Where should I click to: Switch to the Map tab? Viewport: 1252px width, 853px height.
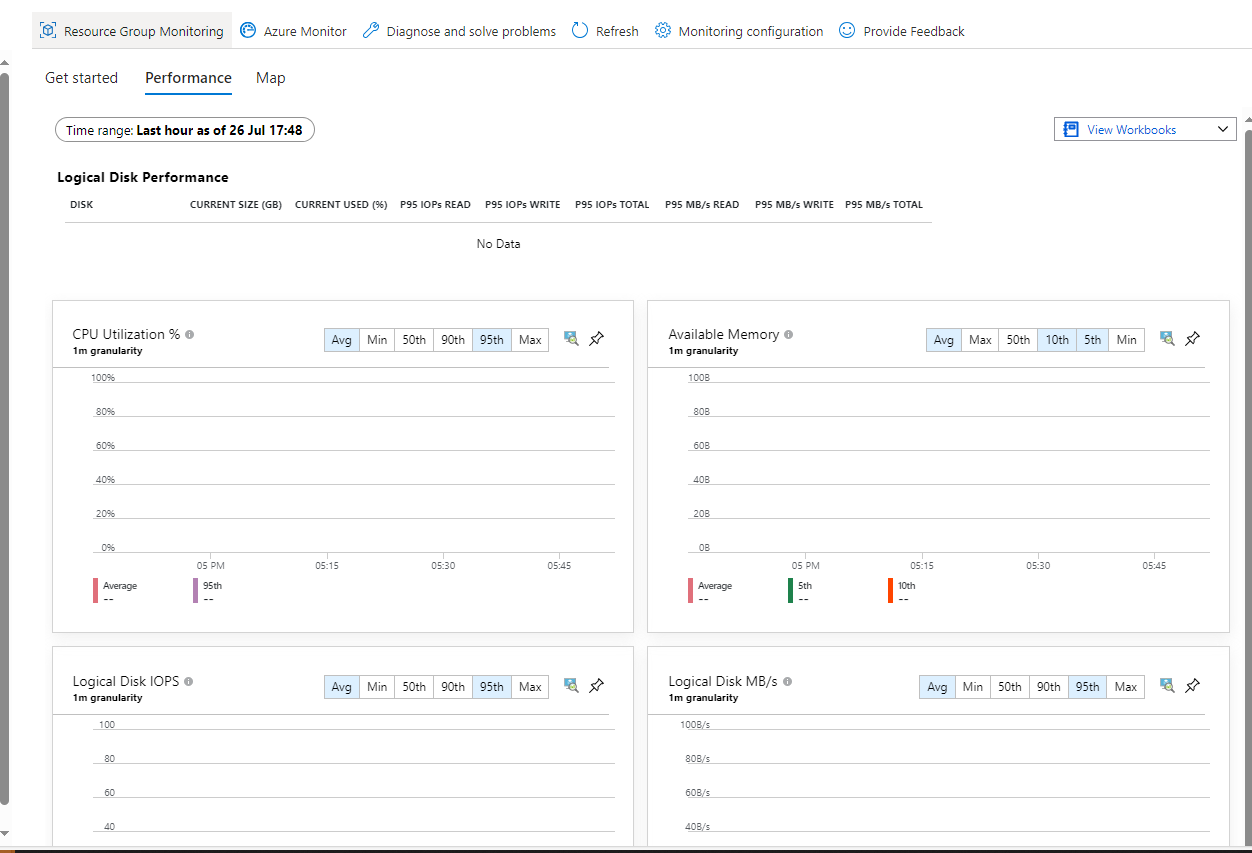coord(270,78)
